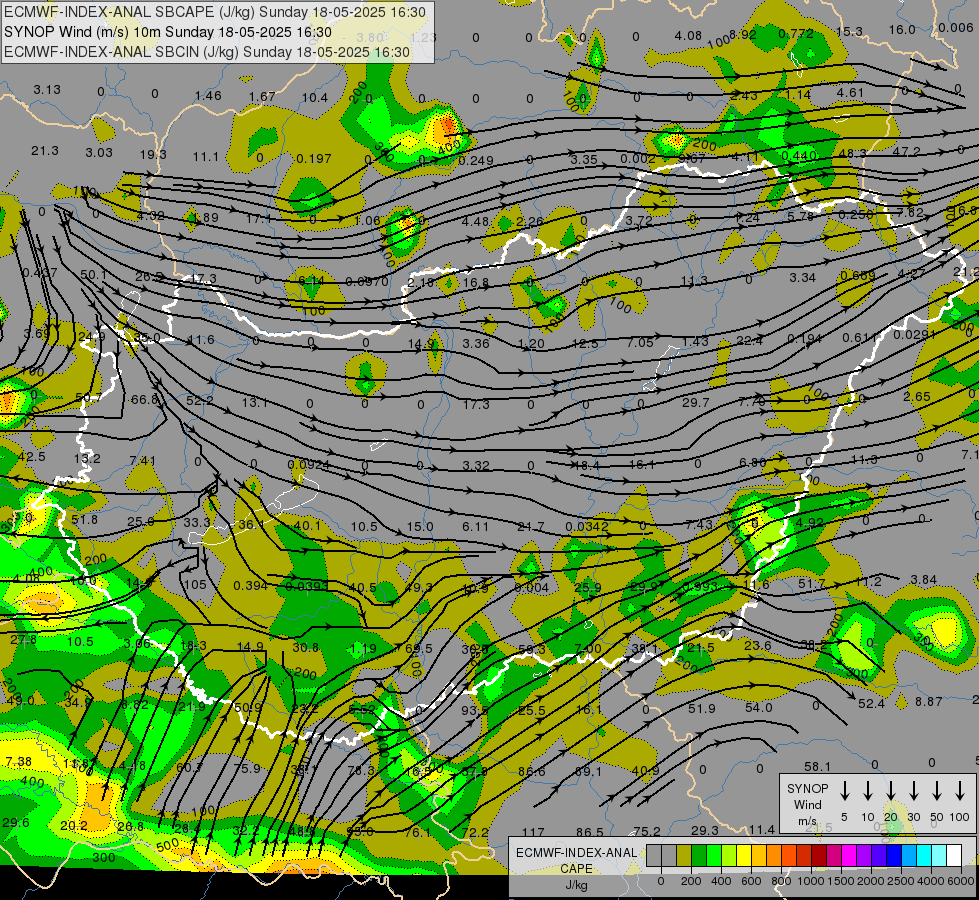Click the 2500 tick on the CAPE legend scale

900,881
